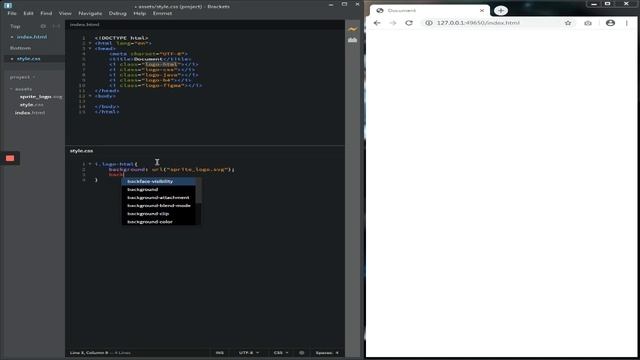The width and height of the screenshot is (640, 360).
Task: Click the split view icon in sidebar header
Action: (x=56, y=26)
